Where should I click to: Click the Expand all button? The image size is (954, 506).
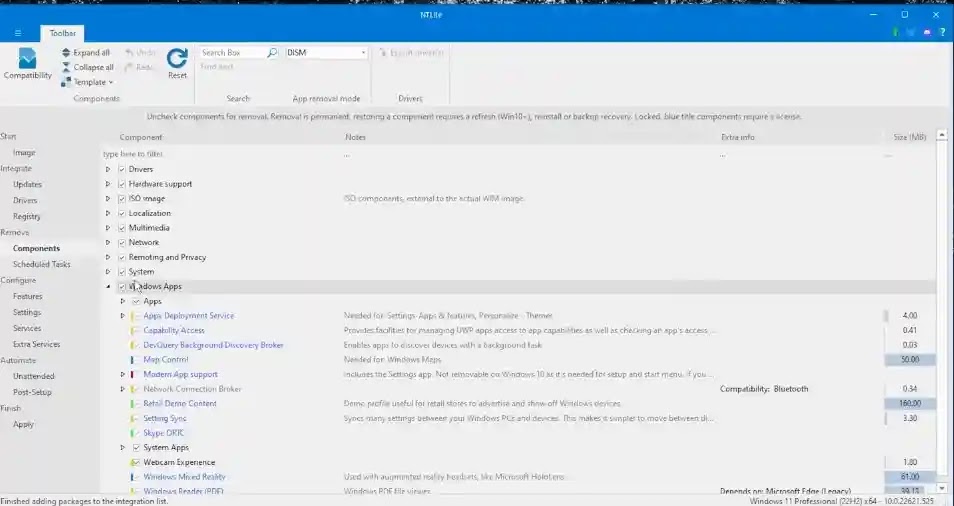86,53
